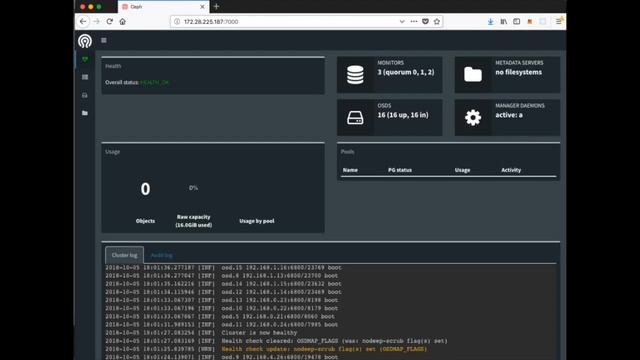Screen dimensions: 640x360
Task: Click the Activity column header
Action: [511, 170]
